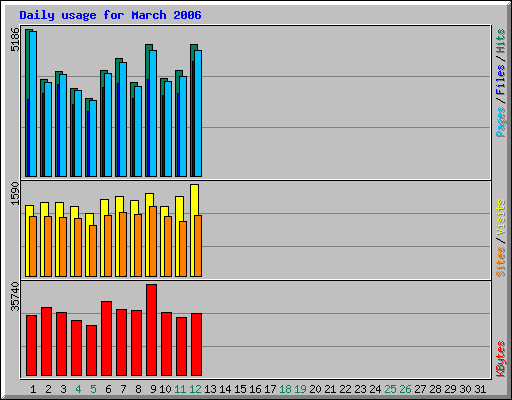Click the orange sites bar for day 9
The height and width of the screenshot is (400, 512).
153,241
